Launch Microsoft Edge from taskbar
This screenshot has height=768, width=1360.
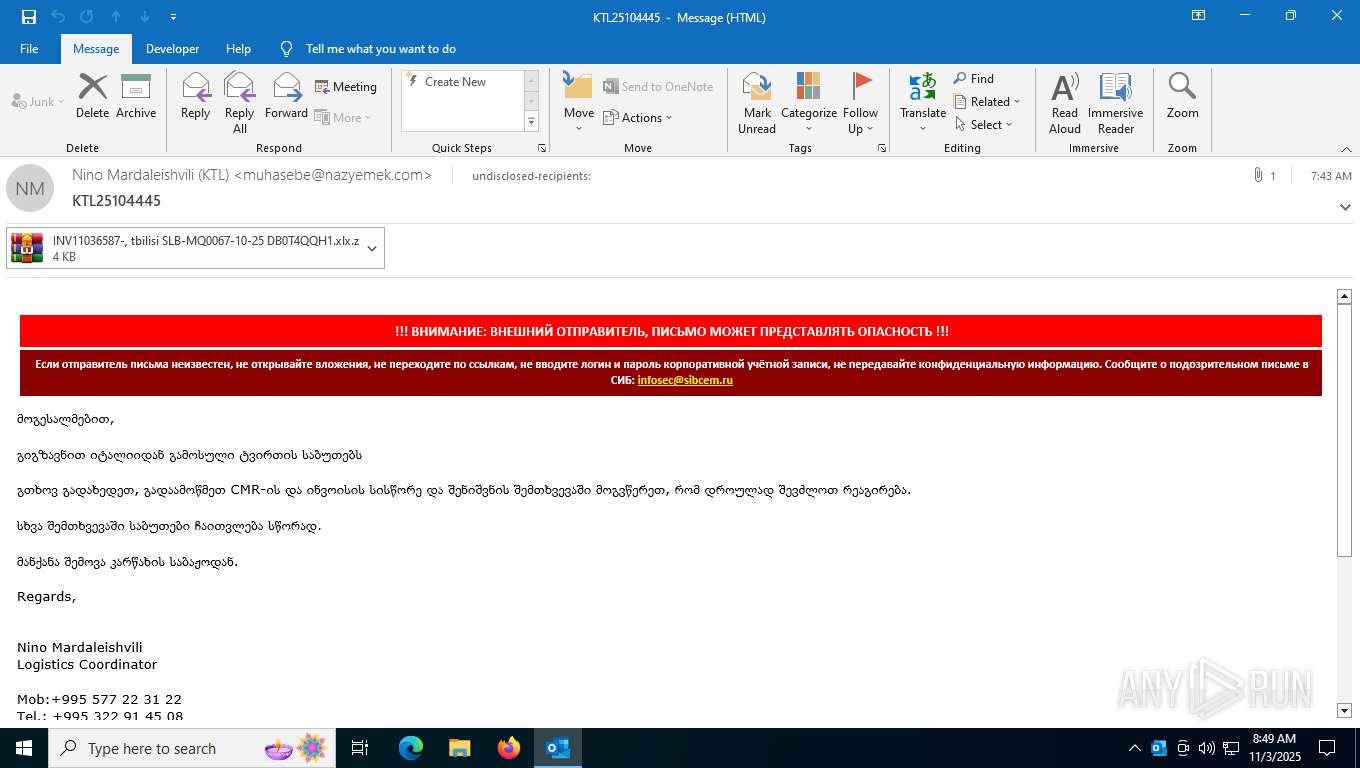(411, 748)
